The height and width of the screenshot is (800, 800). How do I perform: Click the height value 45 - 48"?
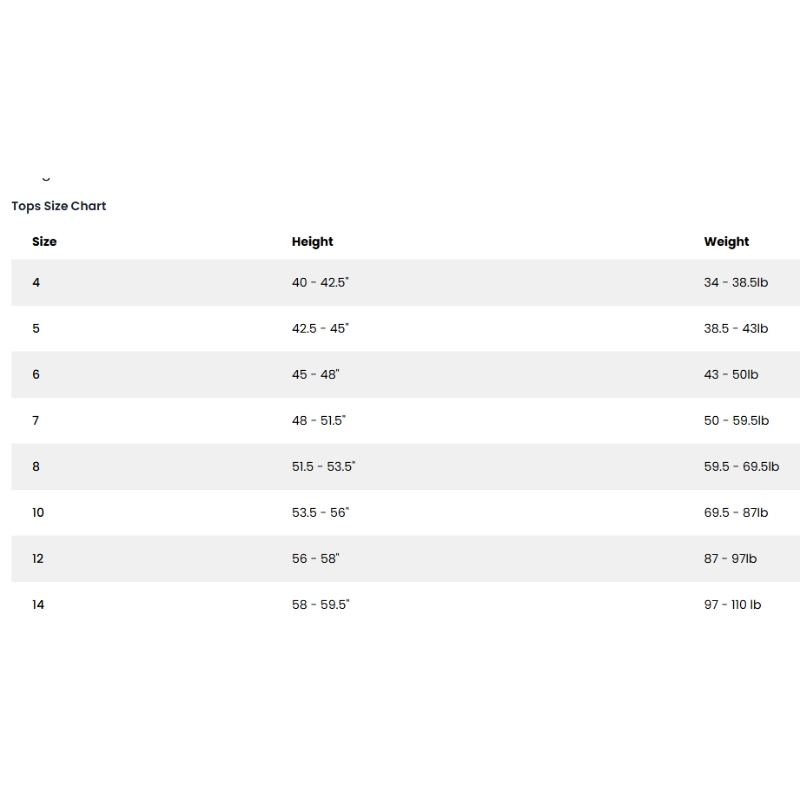pyautogui.click(x=316, y=375)
